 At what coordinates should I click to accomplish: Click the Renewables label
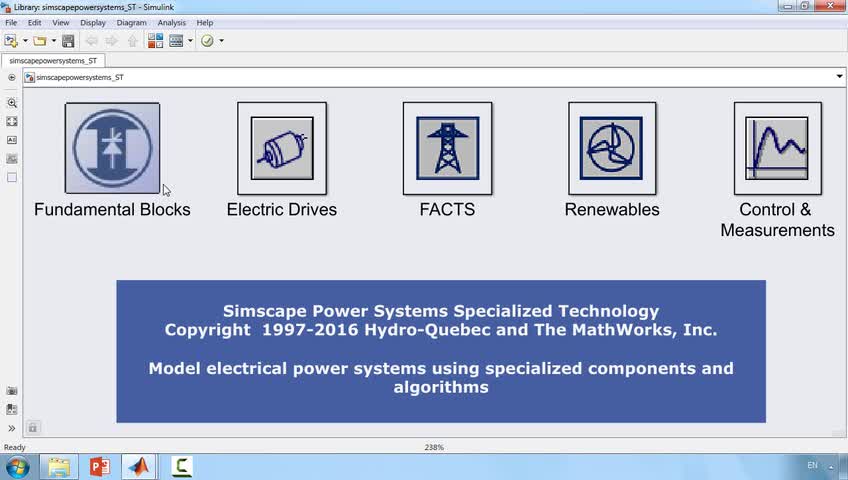coord(612,210)
